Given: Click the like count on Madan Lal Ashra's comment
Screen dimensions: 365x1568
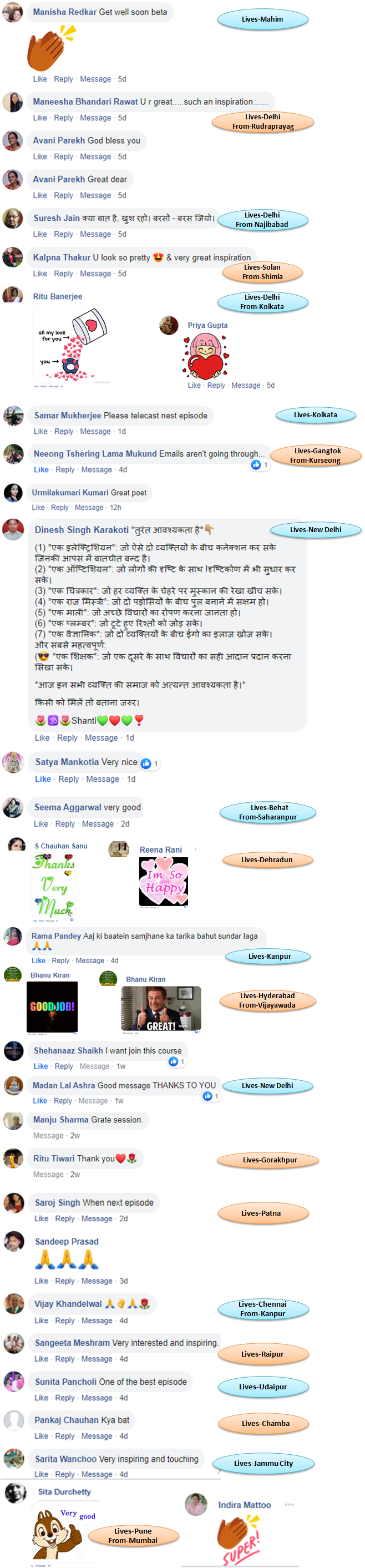Looking at the screenshot, I should pyautogui.click(x=216, y=1096).
